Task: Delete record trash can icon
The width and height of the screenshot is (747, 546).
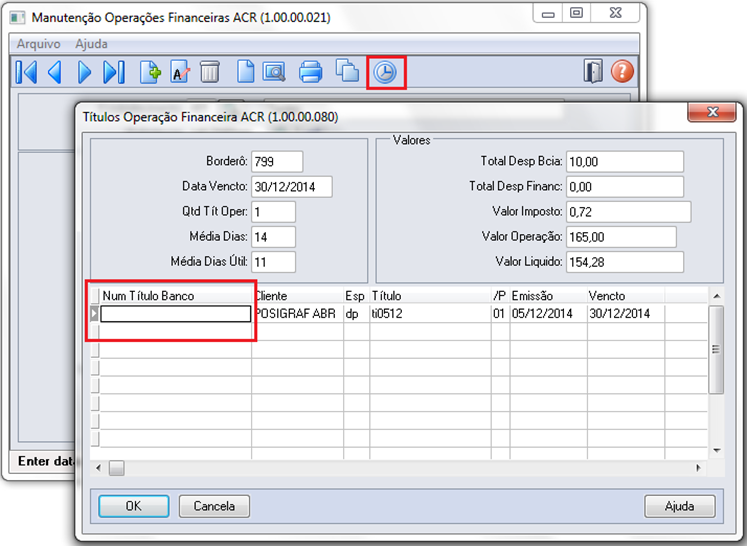Action: click(210, 72)
